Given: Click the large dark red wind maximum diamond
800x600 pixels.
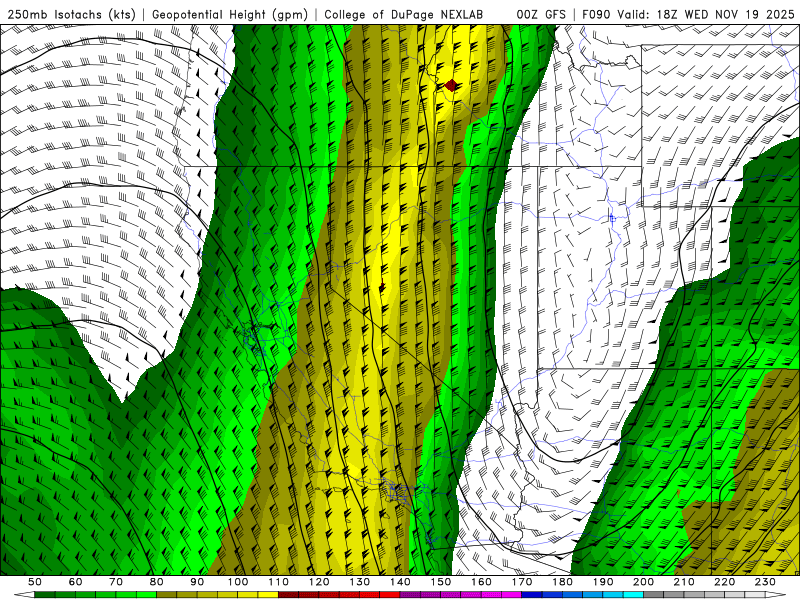Looking at the screenshot, I should click(451, 85).
